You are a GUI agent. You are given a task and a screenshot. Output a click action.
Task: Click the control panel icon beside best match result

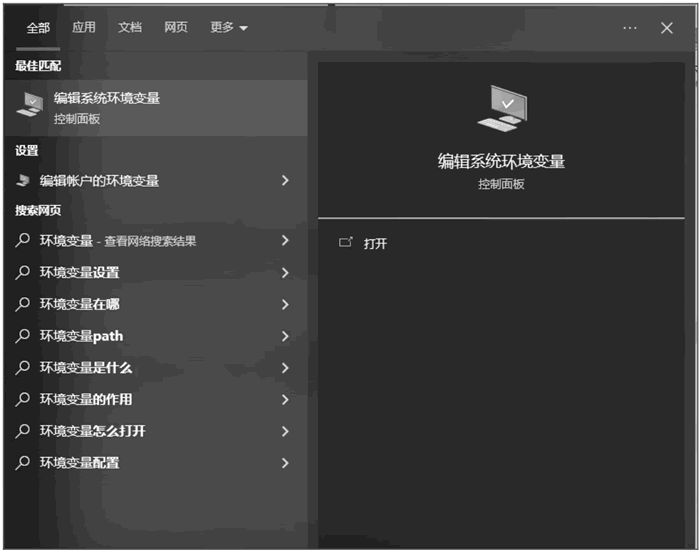point(30,106)
